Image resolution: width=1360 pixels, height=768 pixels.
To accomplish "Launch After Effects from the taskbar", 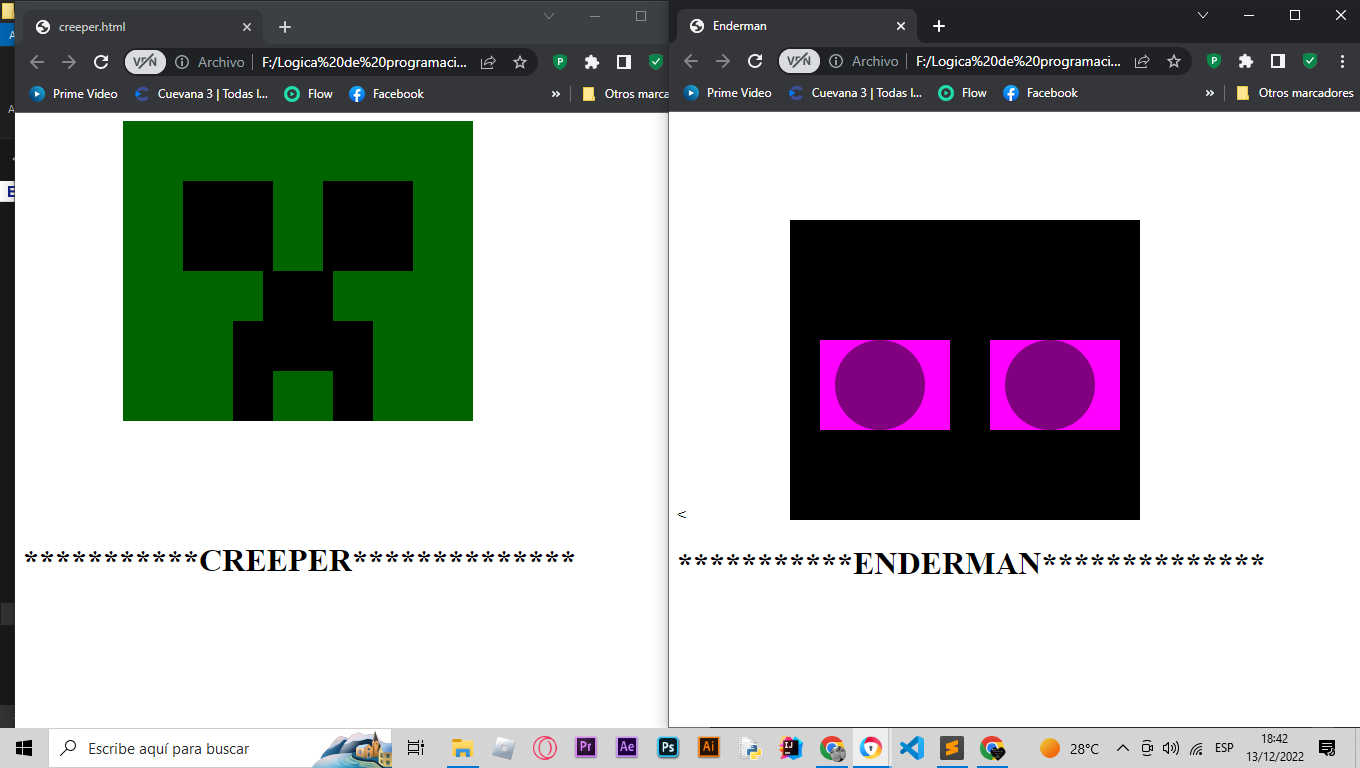I will 627,748.
